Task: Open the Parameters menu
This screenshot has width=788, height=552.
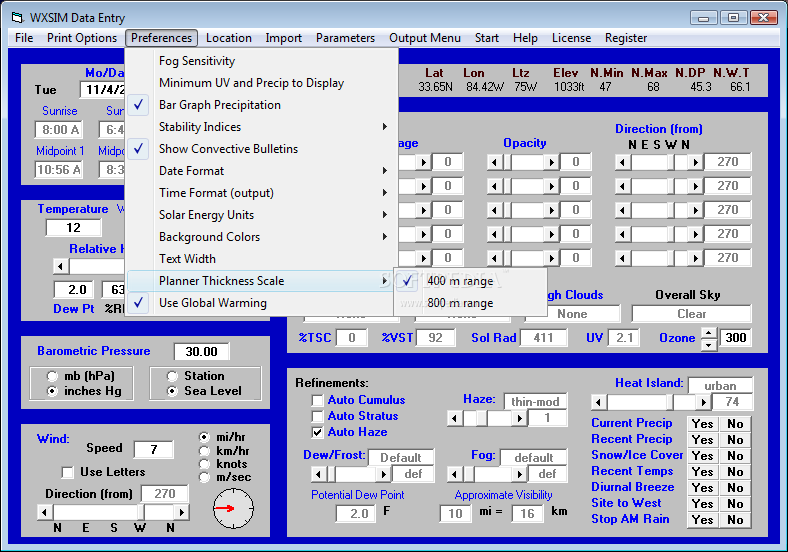Action: 345,38
